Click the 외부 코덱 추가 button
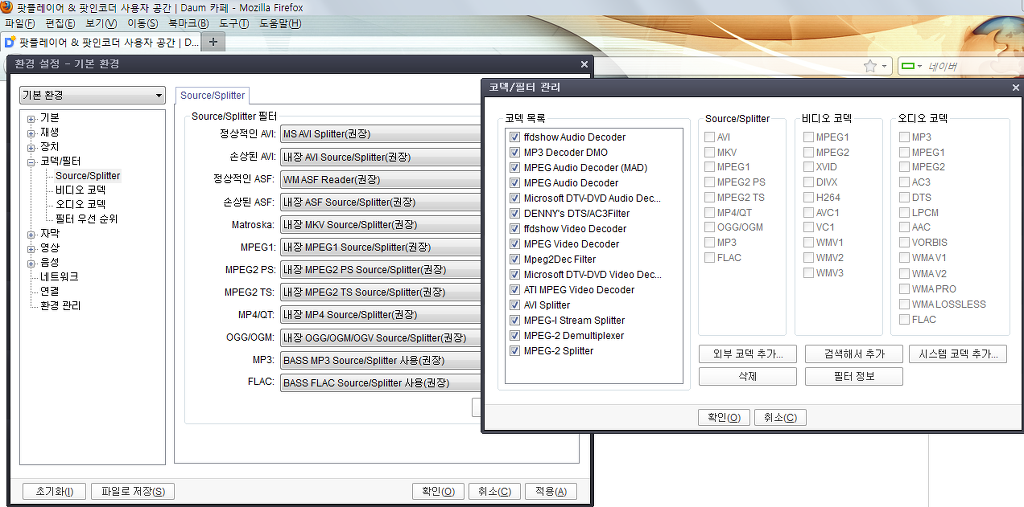Viewport: 1024px width, 507px height. pyautogui.click(x=748, y=354)
